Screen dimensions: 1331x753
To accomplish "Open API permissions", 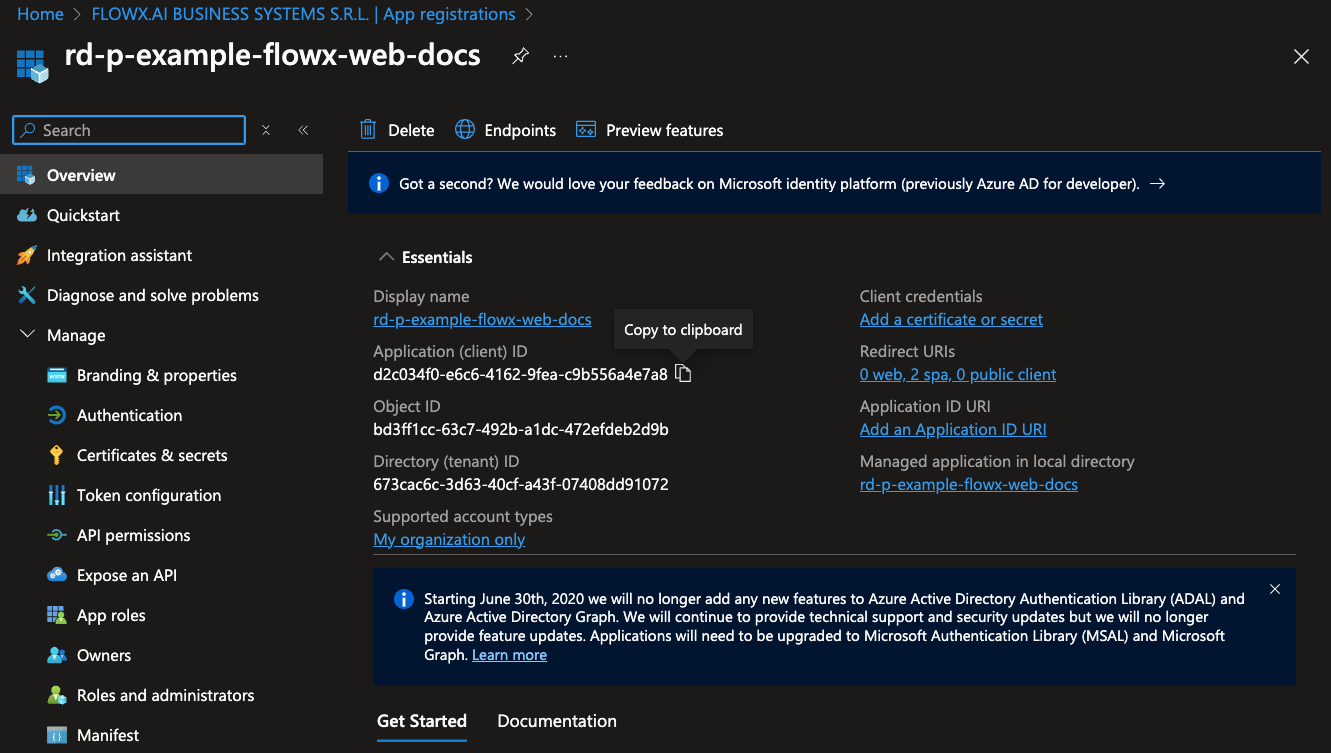I will [133, 535].
